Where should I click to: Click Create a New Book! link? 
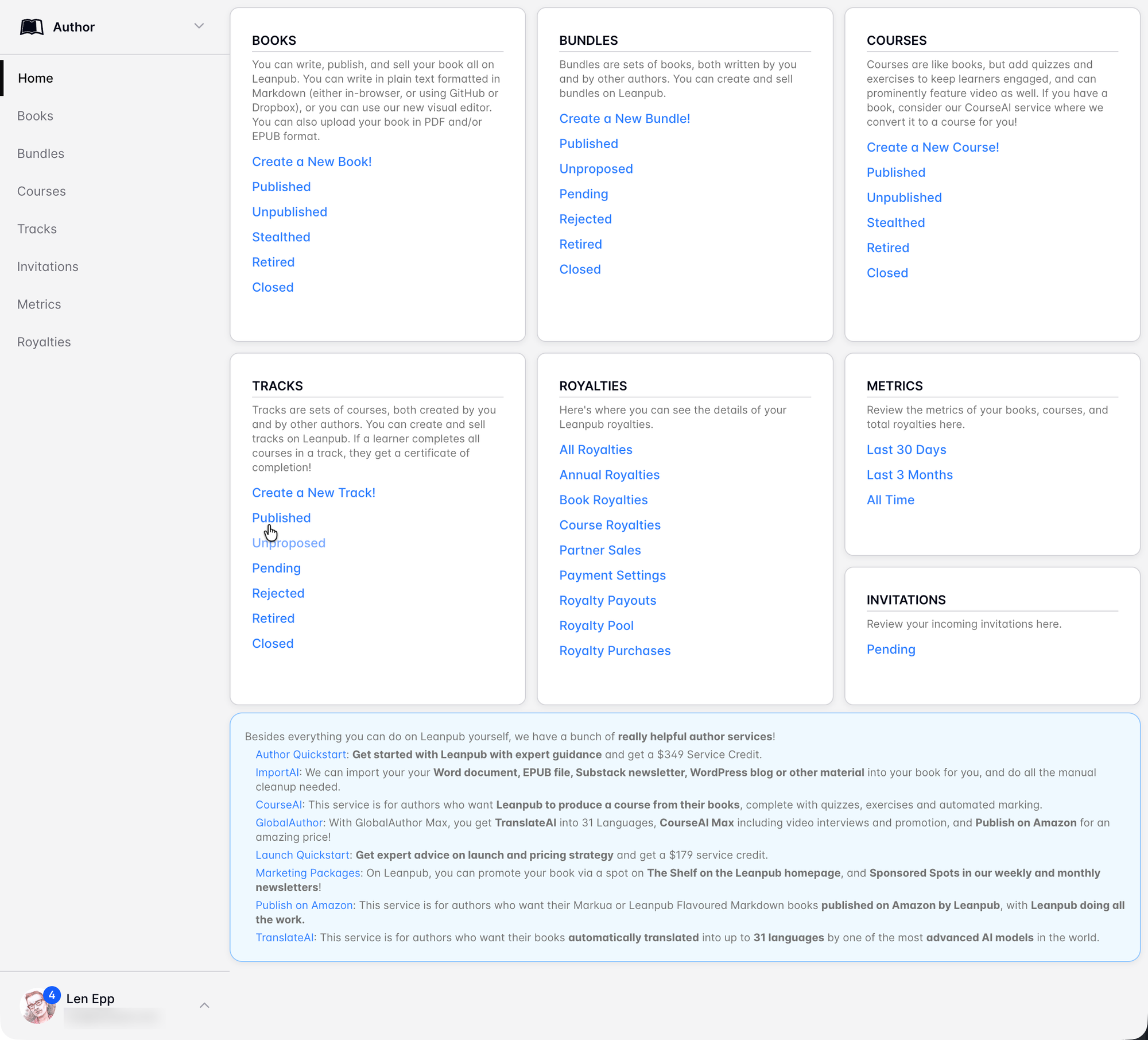click(x=312, y=162)
